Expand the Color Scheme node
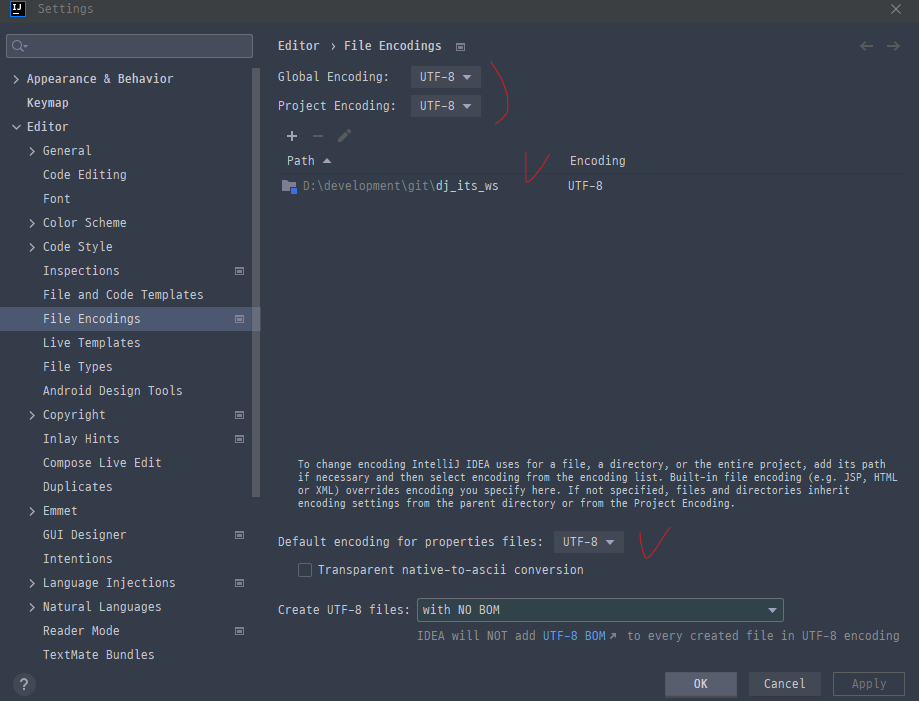Screen dimensions: 919x701 coord(32,223)
